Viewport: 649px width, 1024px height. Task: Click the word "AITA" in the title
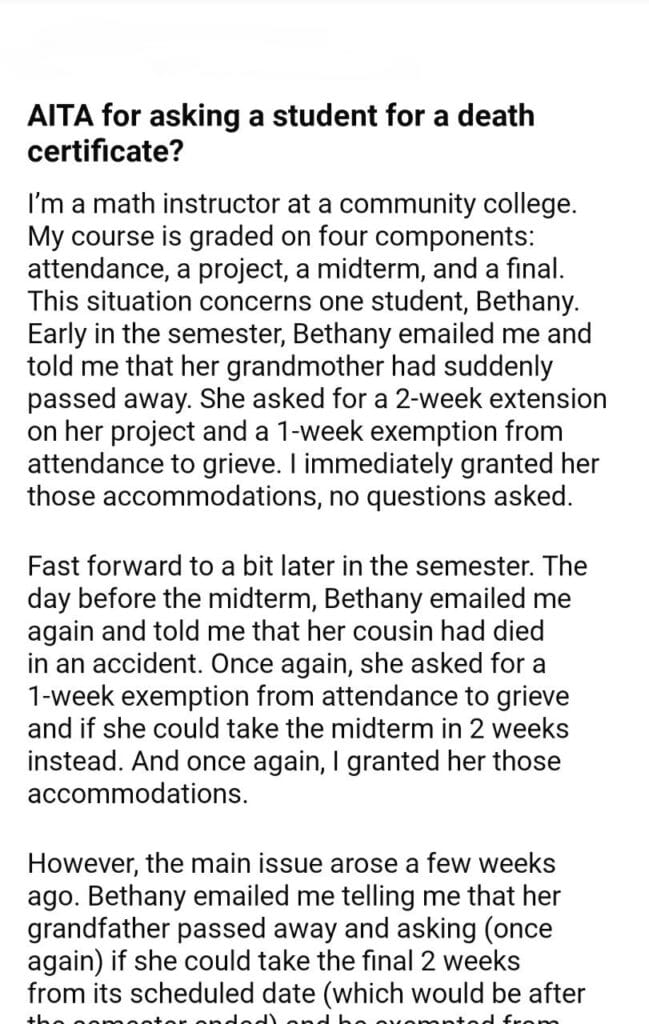[x=62, y=118]
